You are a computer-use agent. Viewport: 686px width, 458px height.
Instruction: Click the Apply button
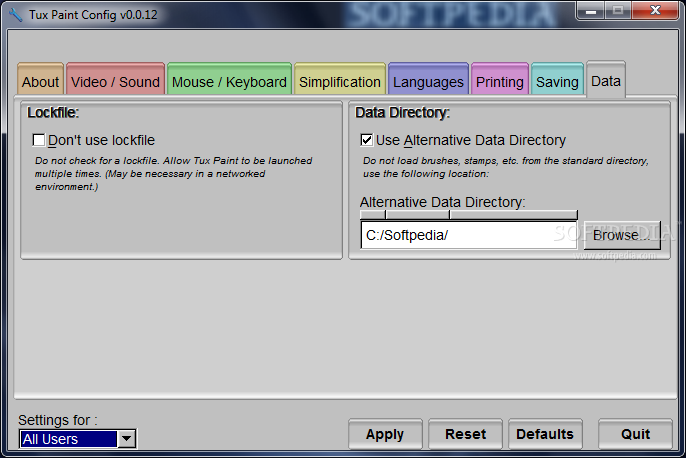385,434
